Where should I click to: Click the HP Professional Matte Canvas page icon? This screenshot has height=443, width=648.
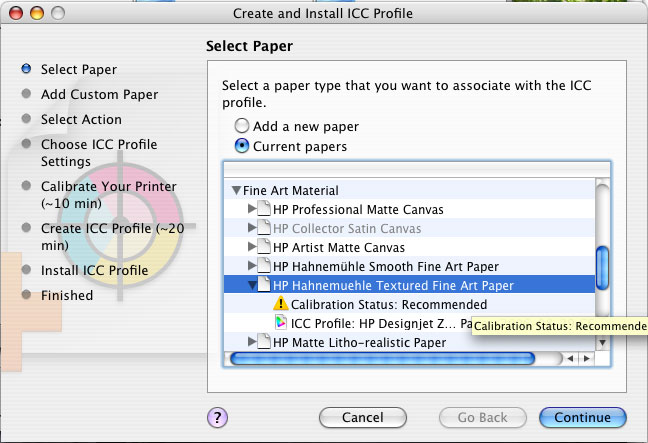[264, 208]
